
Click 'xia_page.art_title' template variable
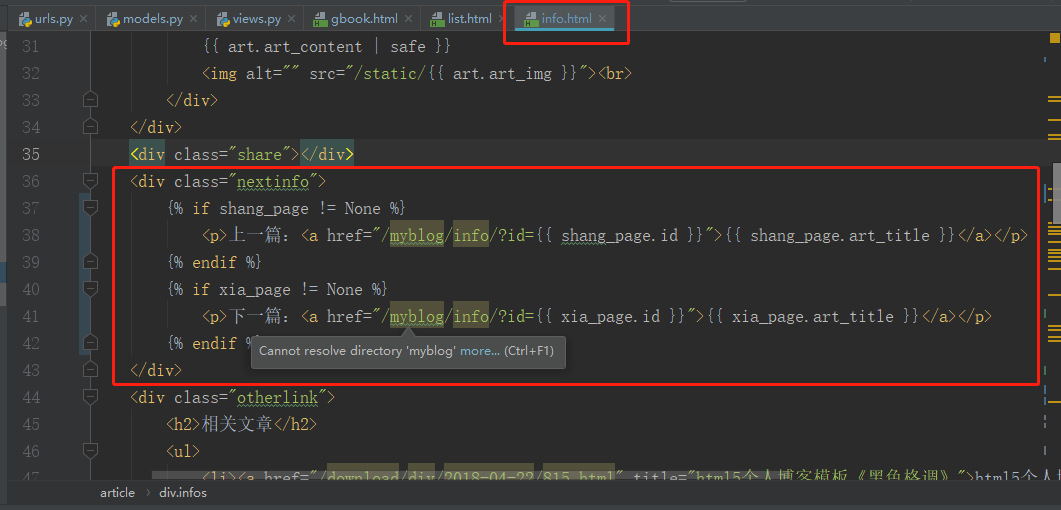813,317
